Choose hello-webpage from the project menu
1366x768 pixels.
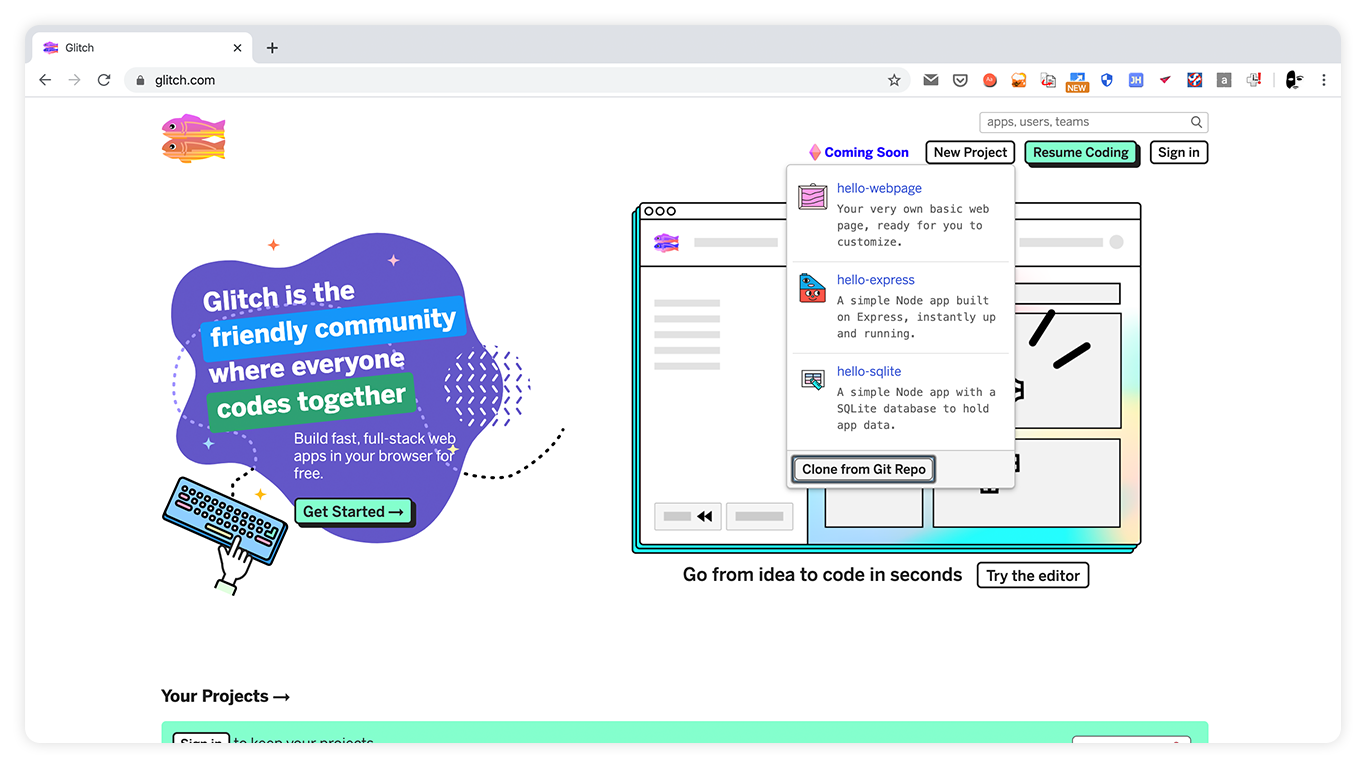[x=879, y=188]
